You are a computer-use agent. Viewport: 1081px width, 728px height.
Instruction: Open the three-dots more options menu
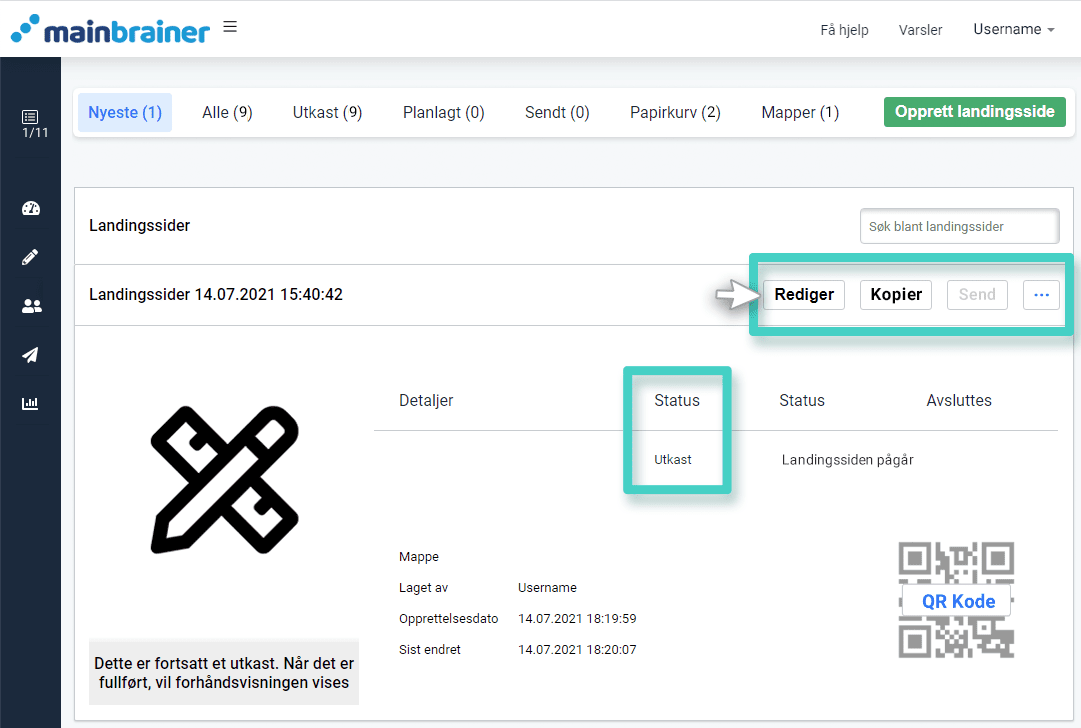(1041, 294)
